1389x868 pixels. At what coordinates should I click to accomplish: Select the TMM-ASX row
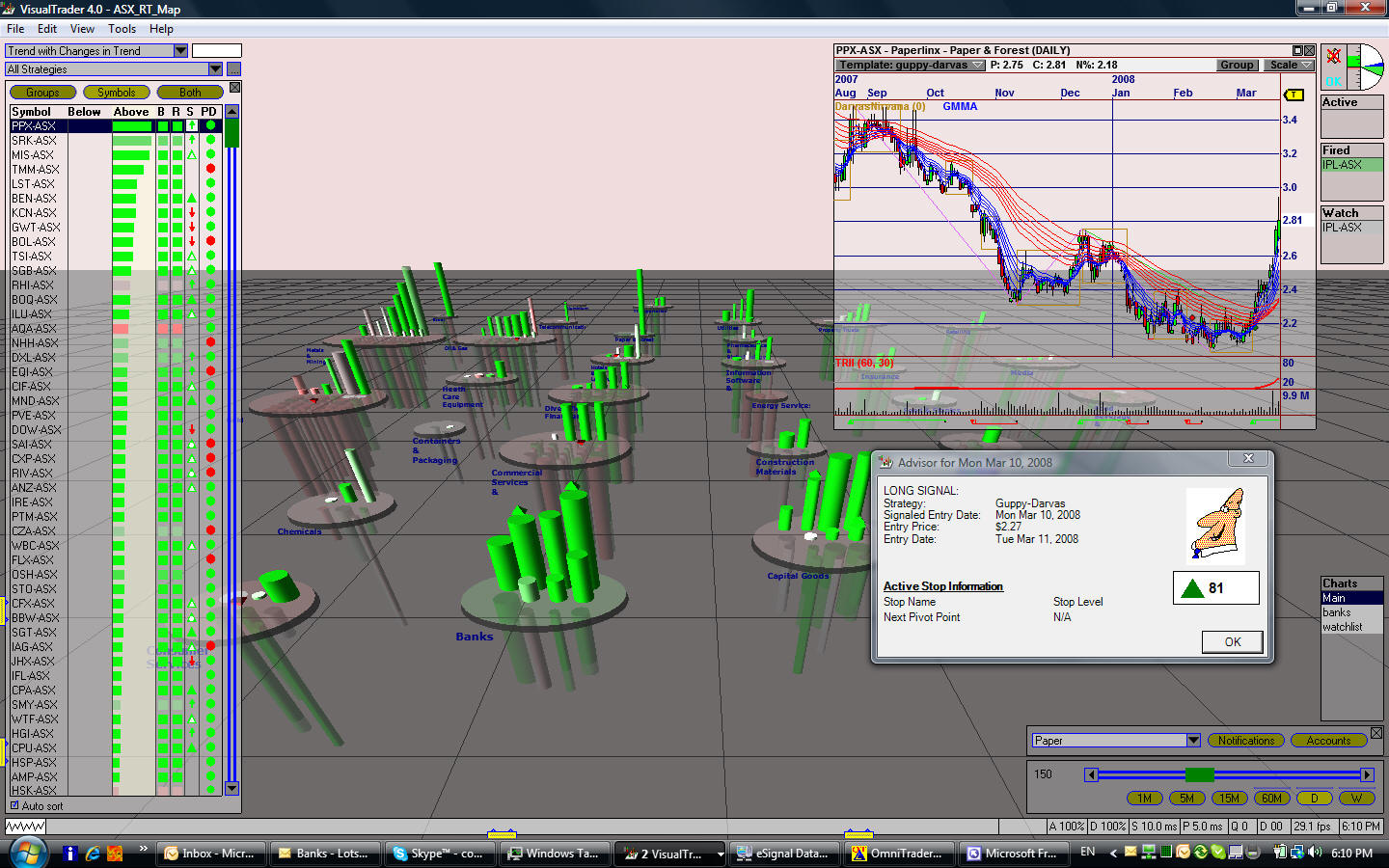(116, 170)
